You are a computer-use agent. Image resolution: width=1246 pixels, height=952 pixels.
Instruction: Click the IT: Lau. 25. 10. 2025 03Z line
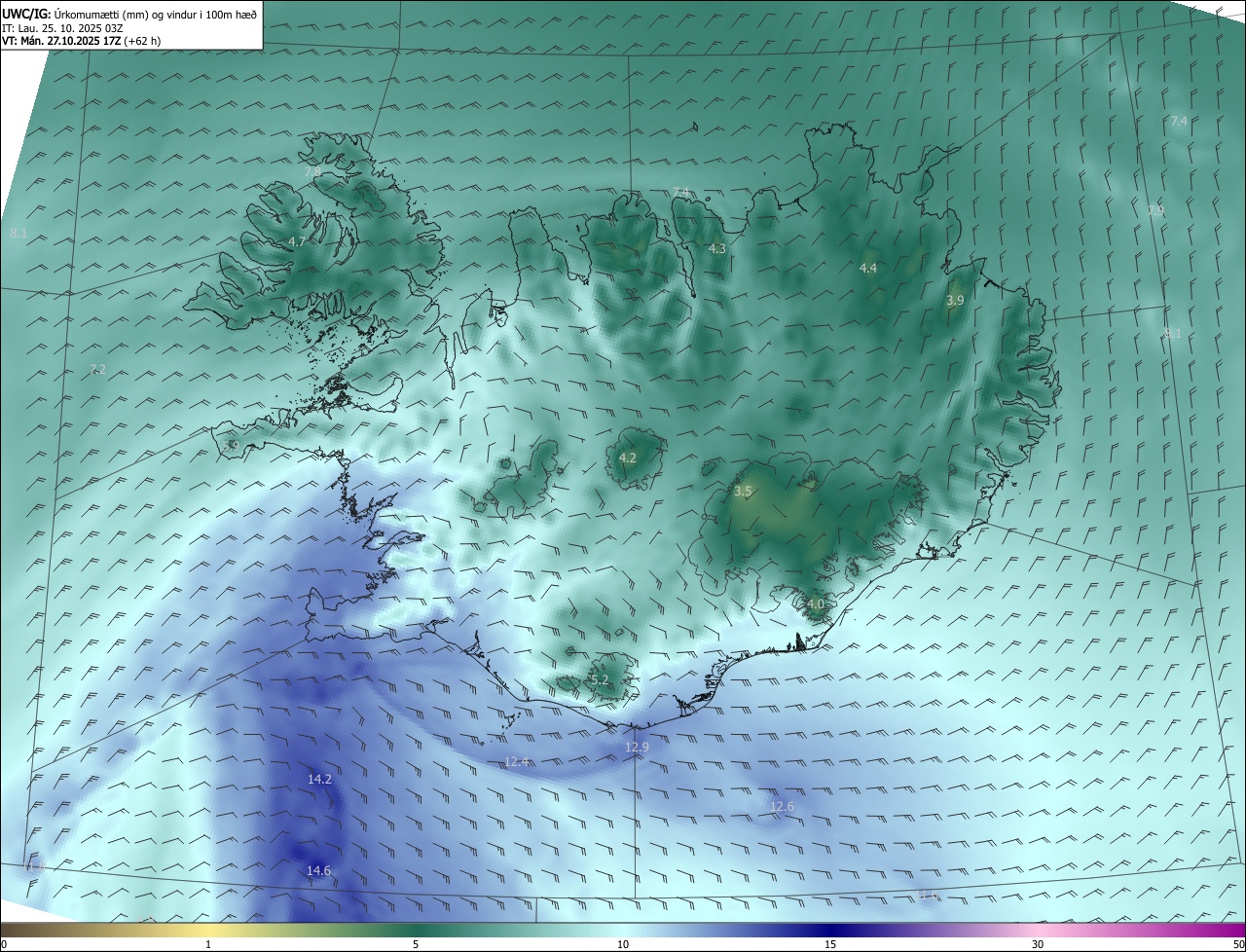64,27
